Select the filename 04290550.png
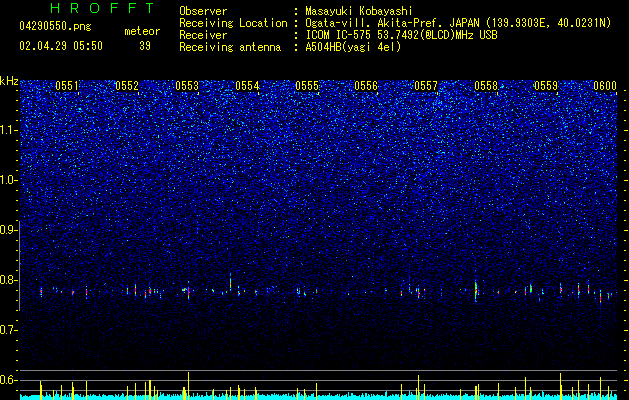The height and width of the screenshot is (400, 629). 55,27
